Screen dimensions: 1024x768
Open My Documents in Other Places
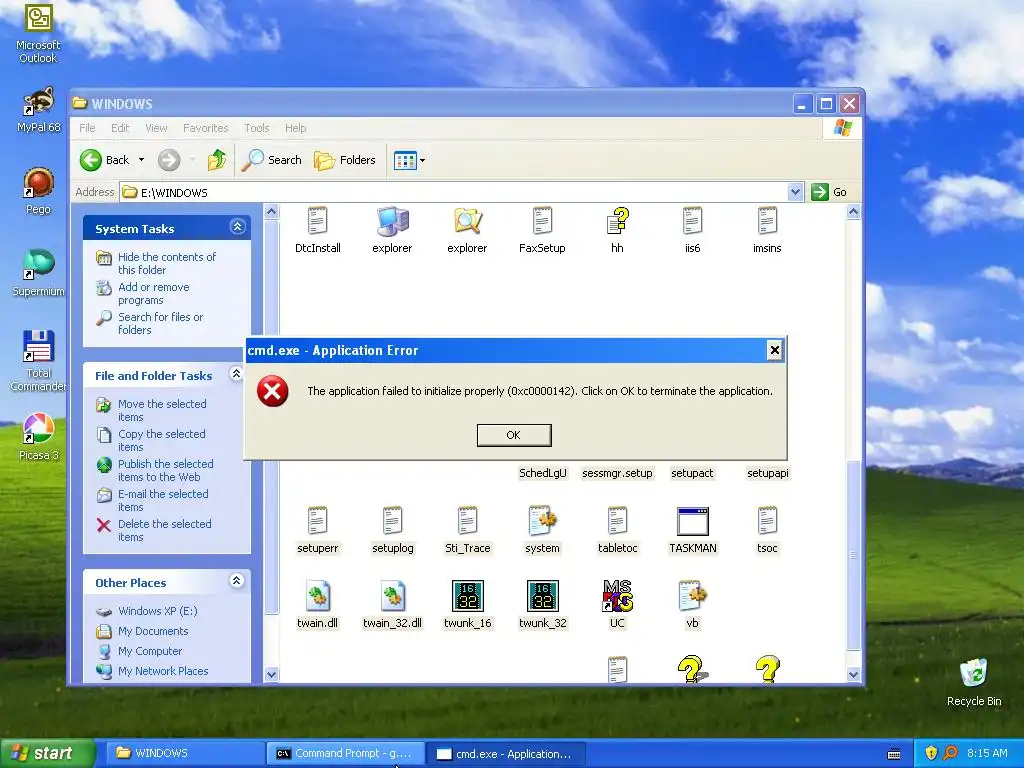[x=153, y=631]
